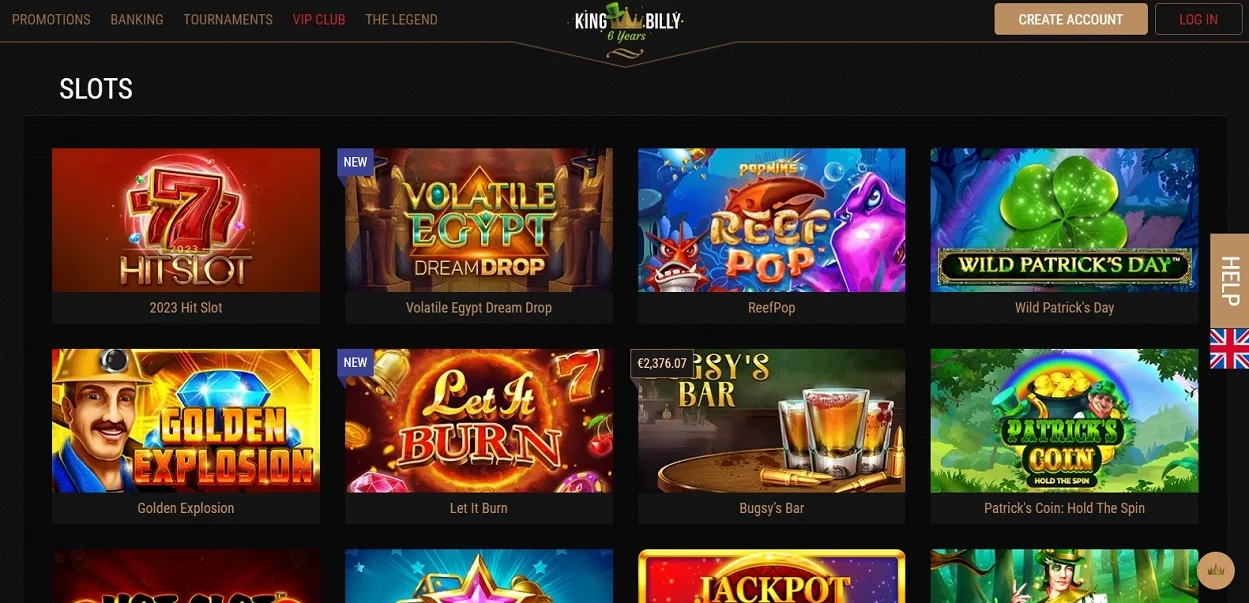Viewport: 1249px width, 603px height.
Task: Open the Promotions menu item
Action: pos(51,19)
